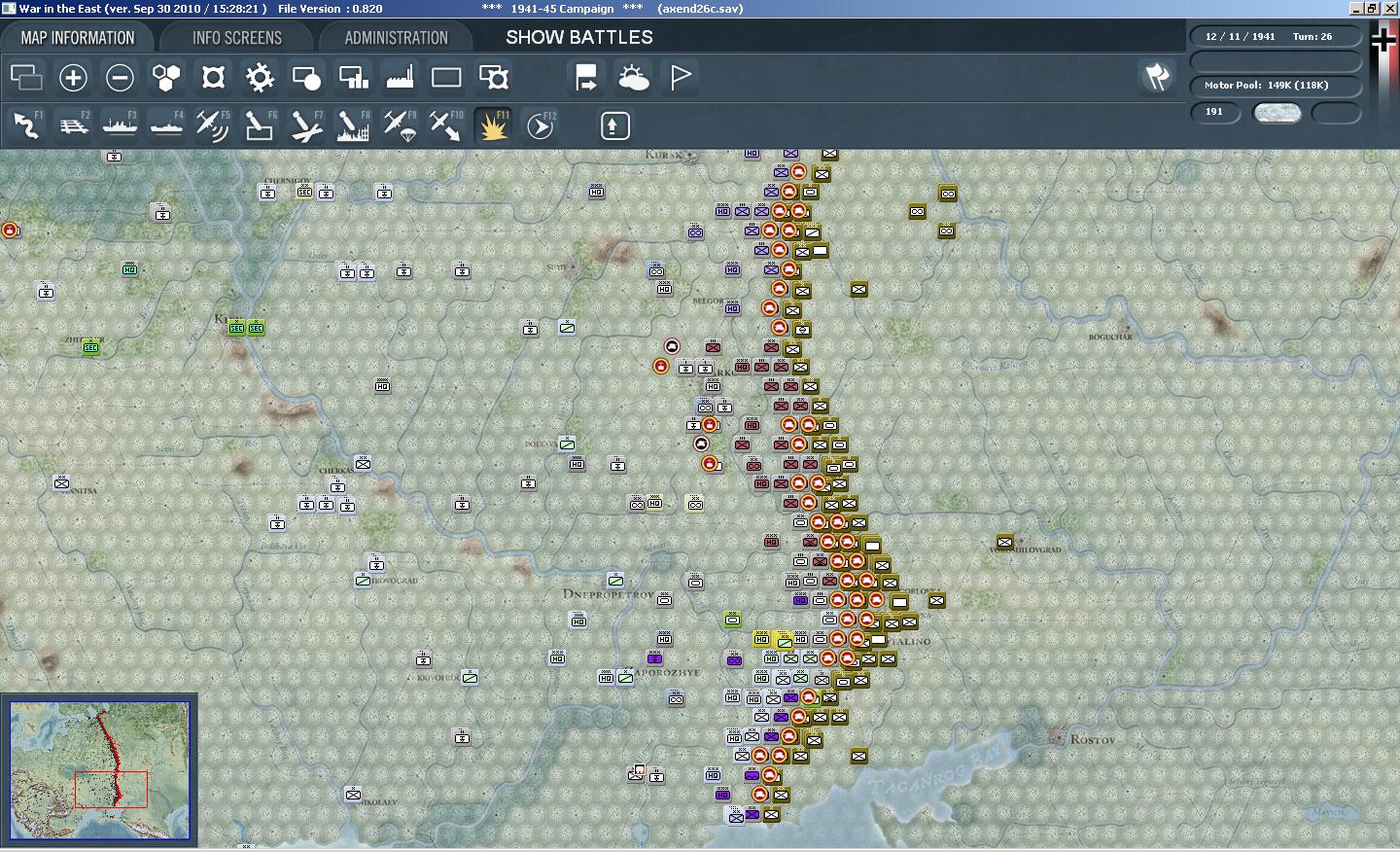Screen dimensions: 1400x852
Task: Click the red viewport rectangle in minimap
Action: tap(111, 790)
